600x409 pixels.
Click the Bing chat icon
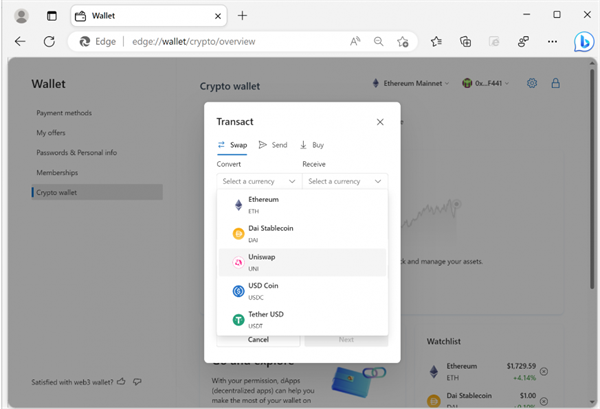(583, 42)
